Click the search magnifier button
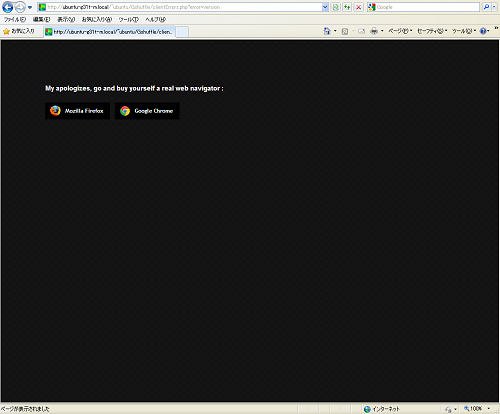The height and width of the screenshot is (414, 500). coord(487,7)
